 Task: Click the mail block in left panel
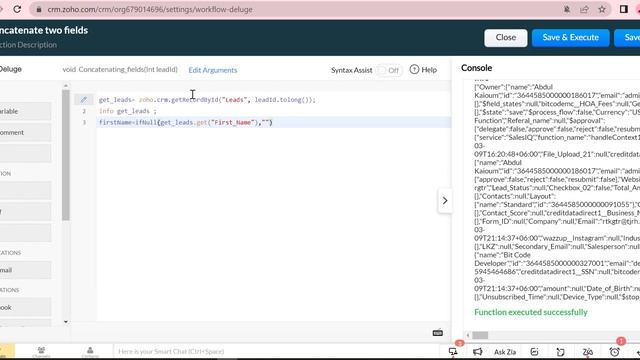(25, 270)
